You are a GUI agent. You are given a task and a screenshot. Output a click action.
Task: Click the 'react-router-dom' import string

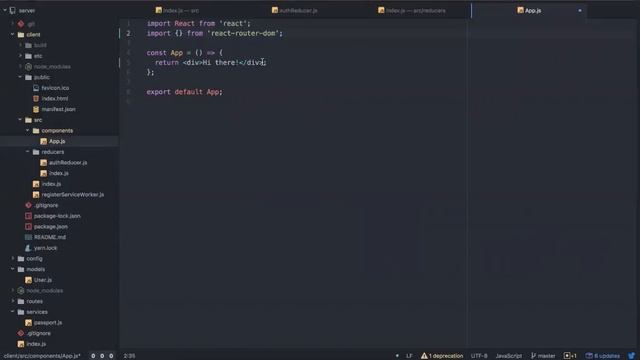[243, 33]
